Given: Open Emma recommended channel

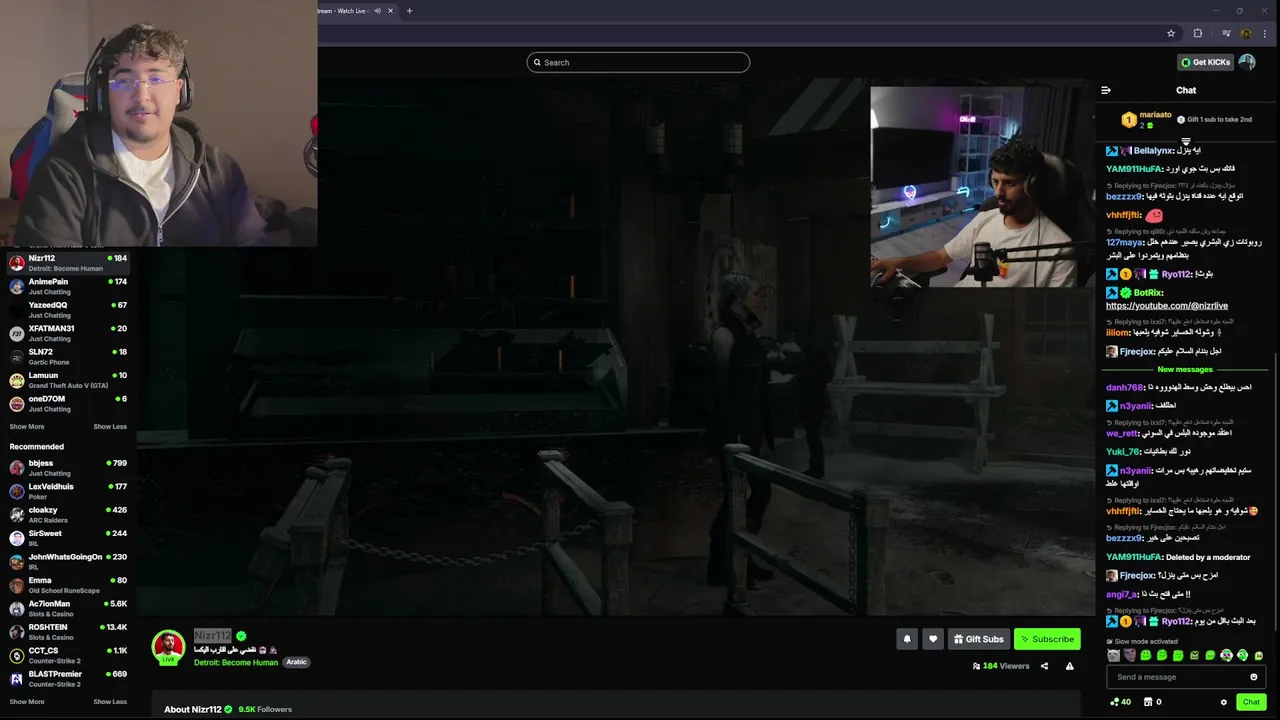Looking at the screenshot, I should pos(68,585).
